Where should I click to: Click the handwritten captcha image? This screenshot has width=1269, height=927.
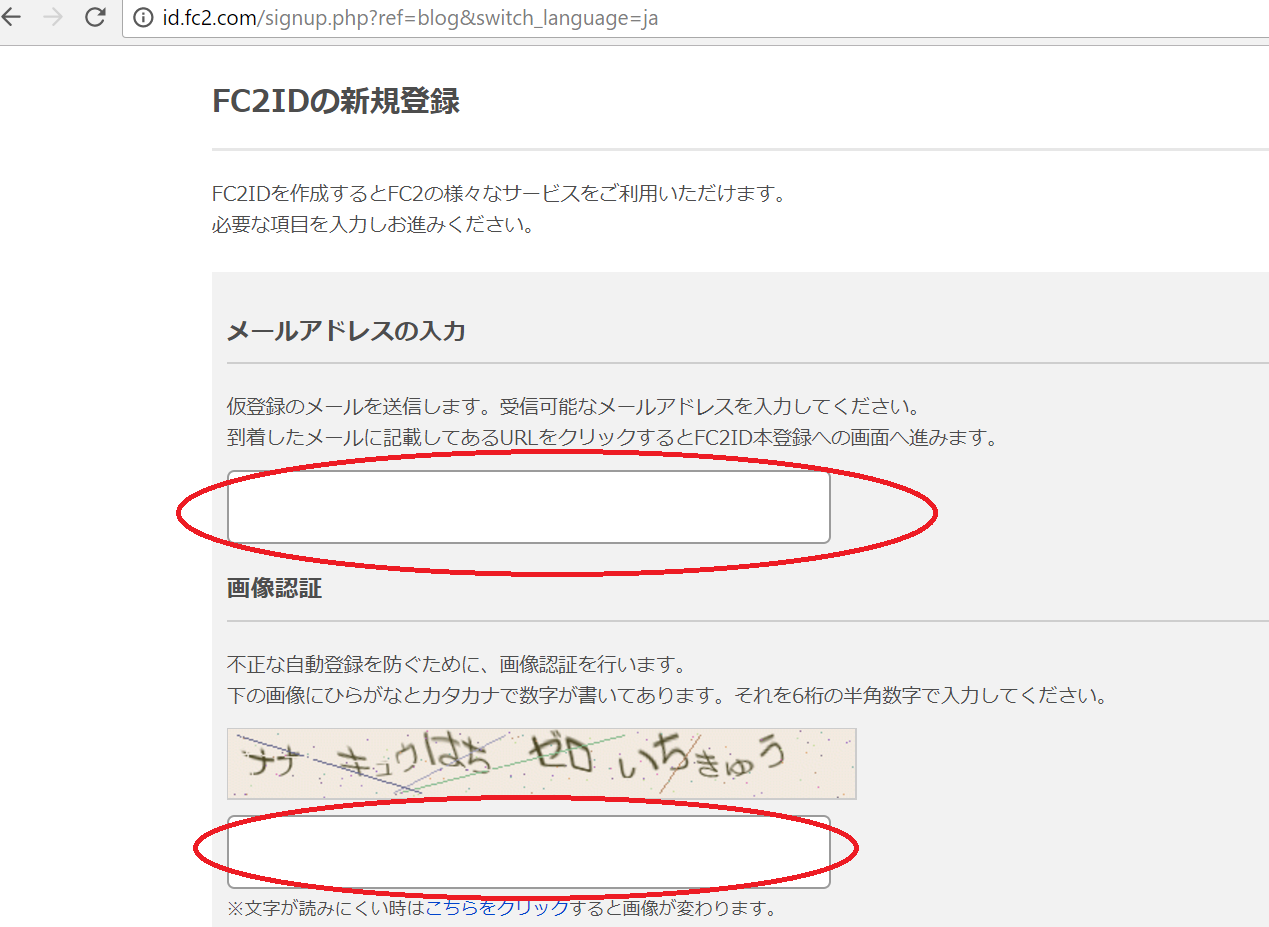541,763
